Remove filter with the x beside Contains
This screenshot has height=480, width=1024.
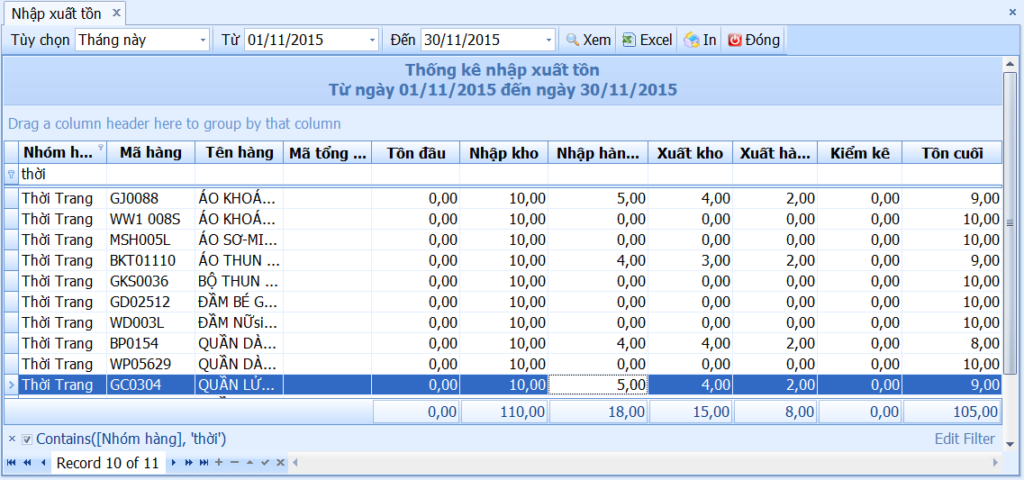pyautogui.click(x=12, y=440)
